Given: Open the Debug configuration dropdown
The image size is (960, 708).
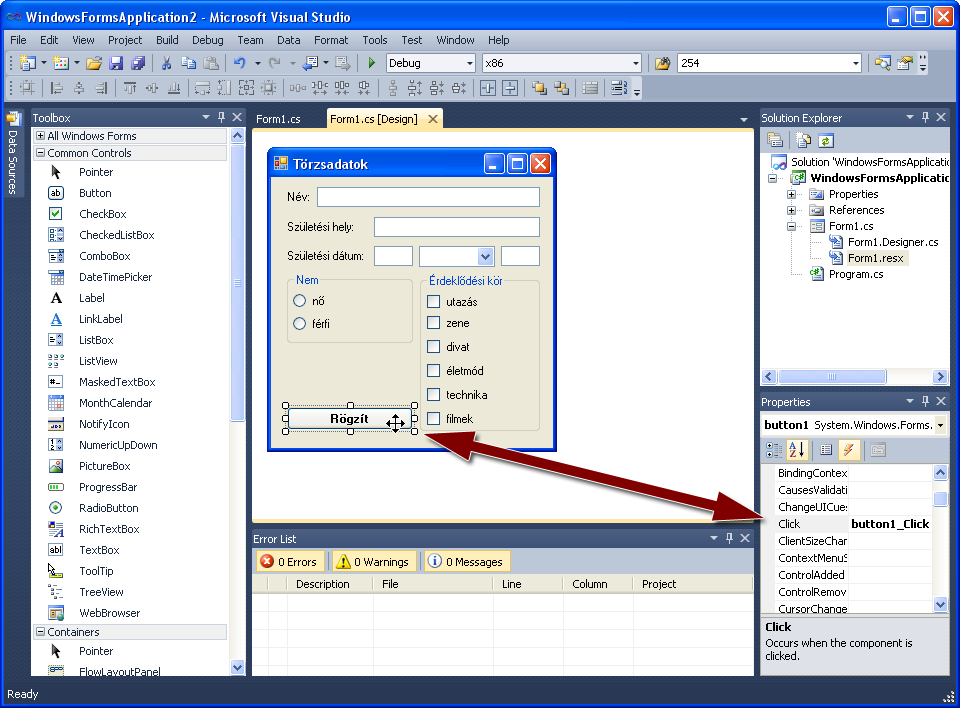Looking at the screenshot, I should [x=470, y=63].
